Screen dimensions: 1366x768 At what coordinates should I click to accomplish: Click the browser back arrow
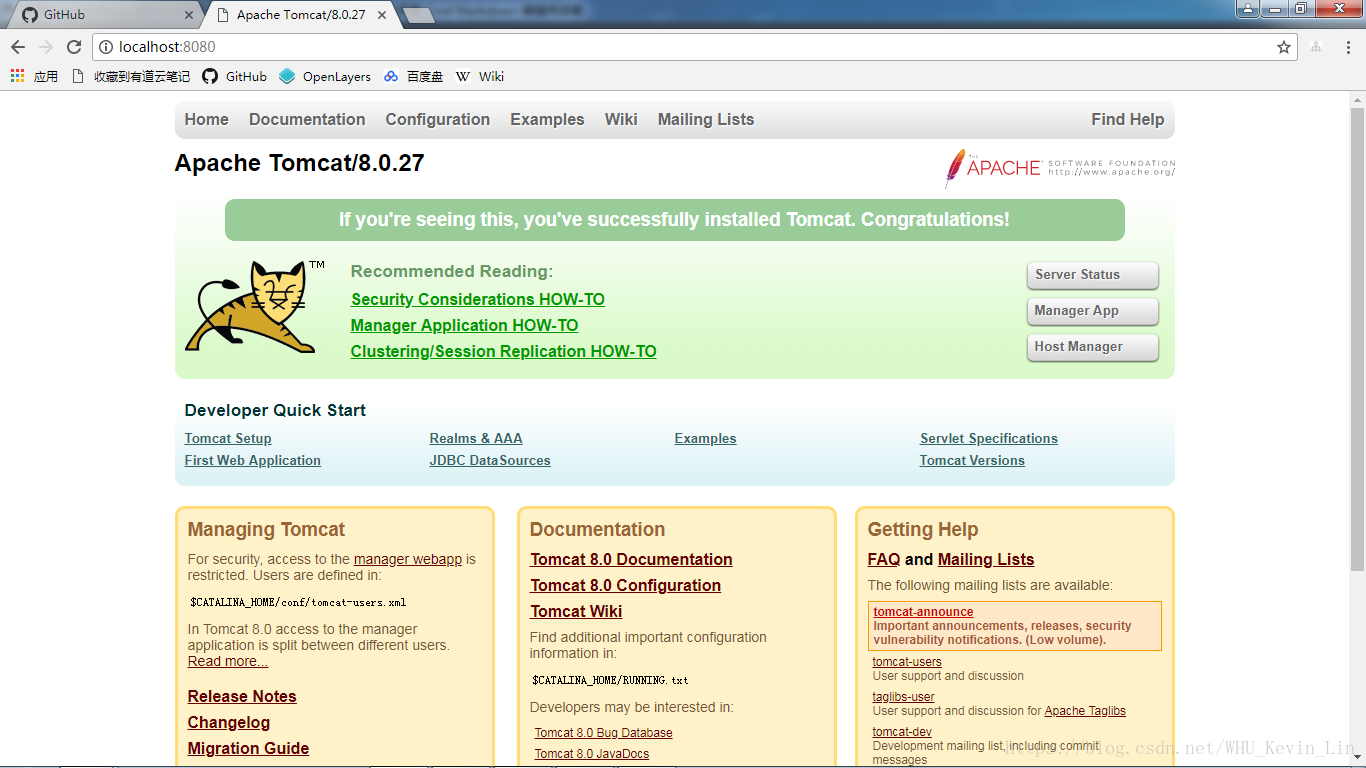point(18,47)
